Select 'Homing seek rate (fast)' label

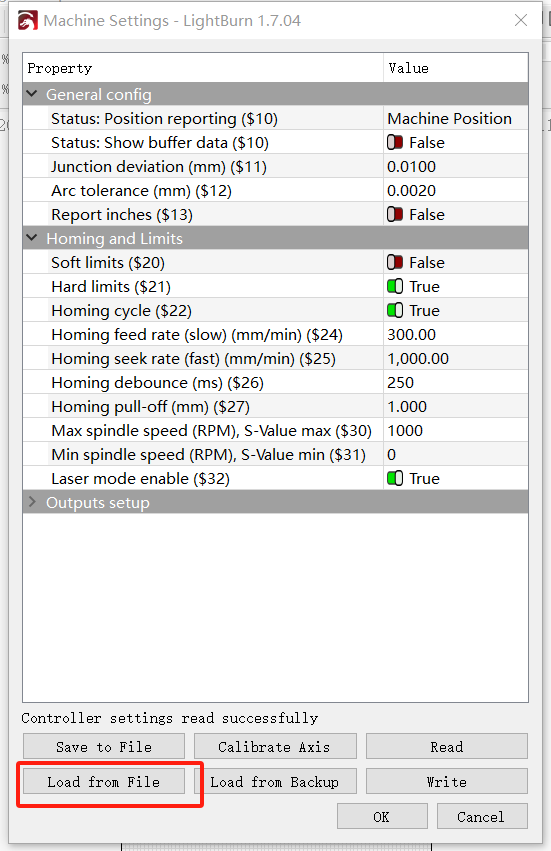pos(194,359)
